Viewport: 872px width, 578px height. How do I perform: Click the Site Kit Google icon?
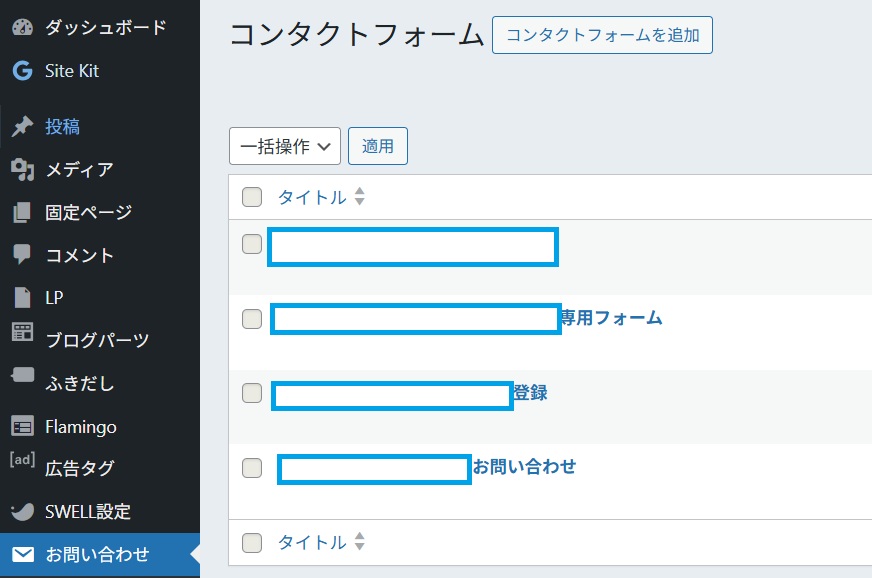(x=22, y=71)
